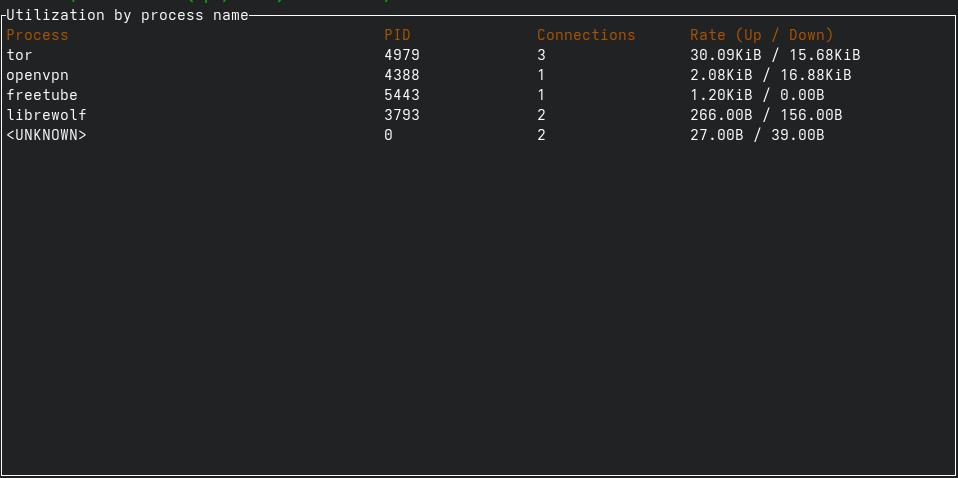Viewport: 958px width, 478px height.
Task: Click PID 4979 for tor
Action: (x=402, y=55)
